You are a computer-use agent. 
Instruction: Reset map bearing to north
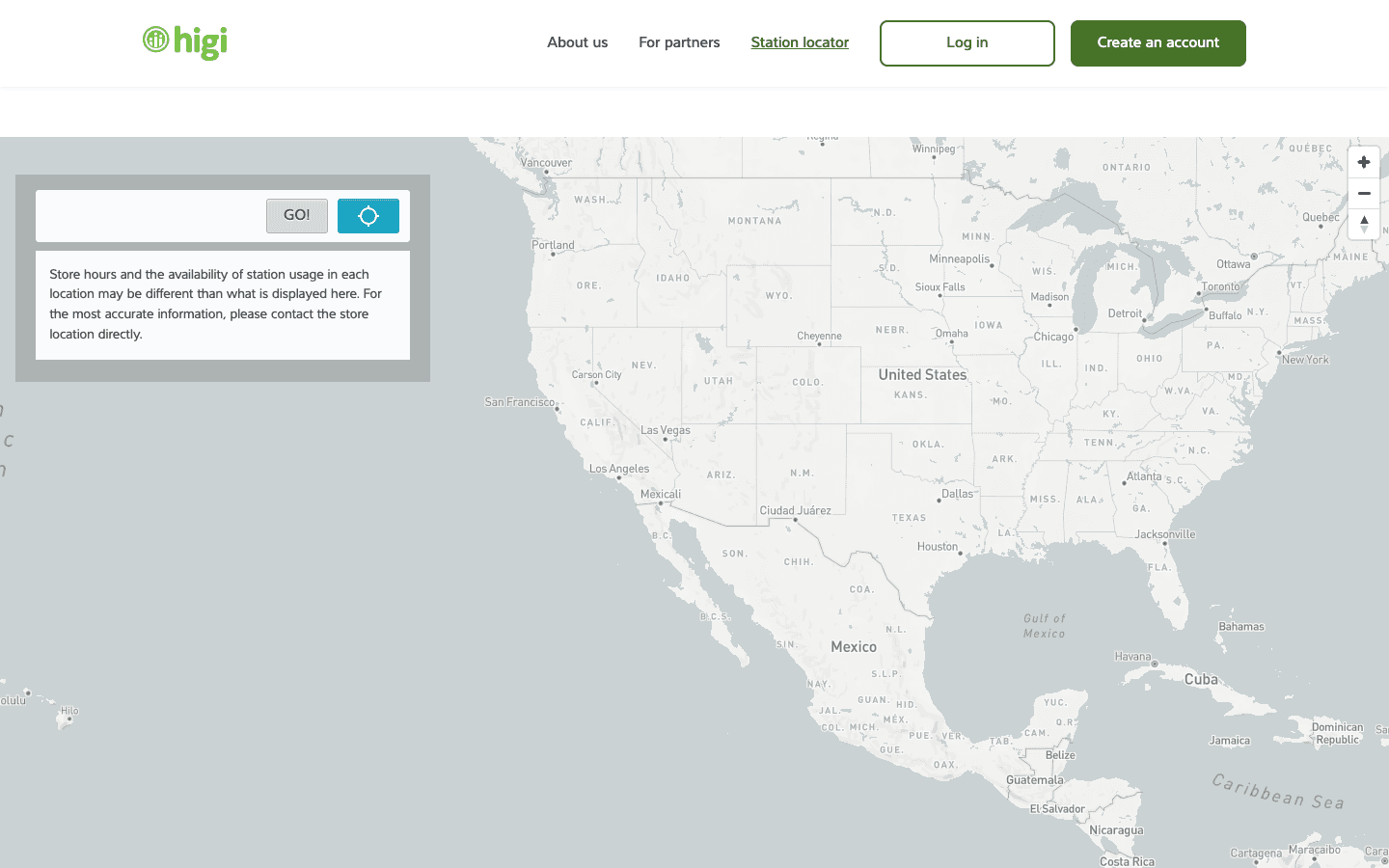[1364, 224]
